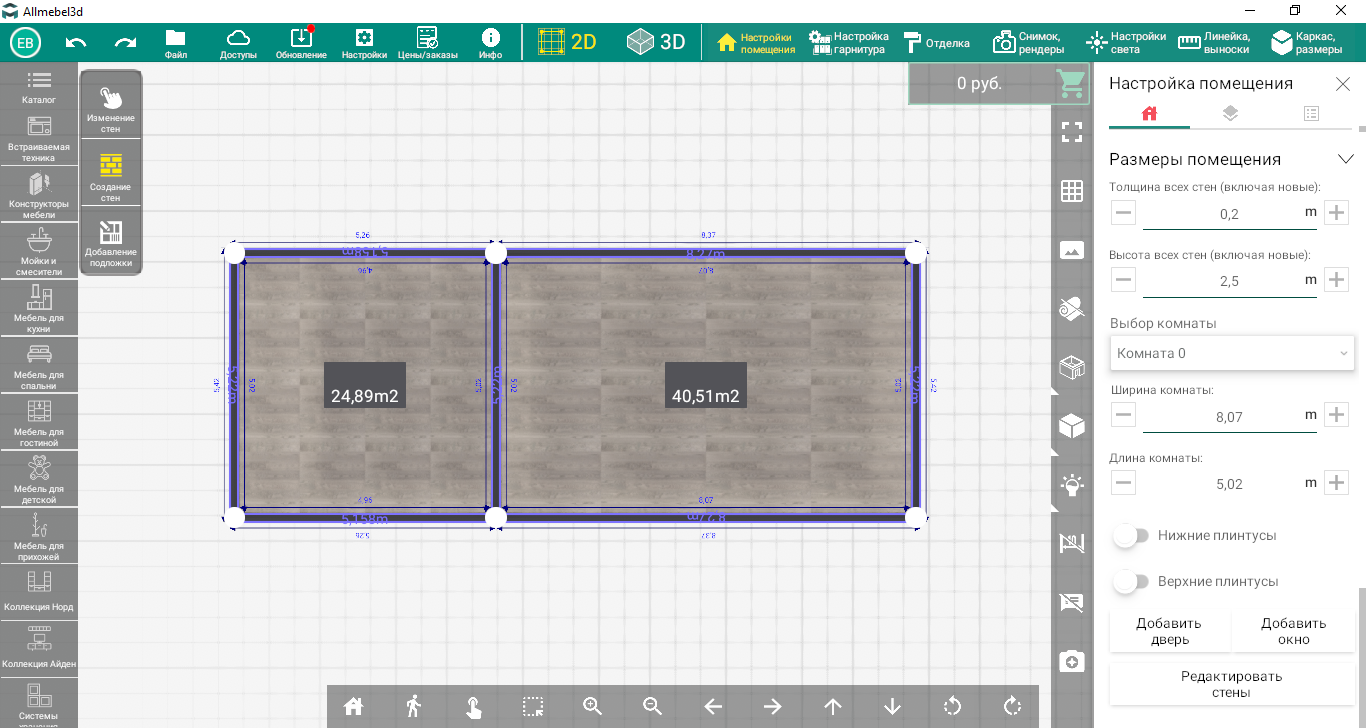Open Доступы cloud access
The height and width of the screenshot is (728, 1366).
point(238,43)
